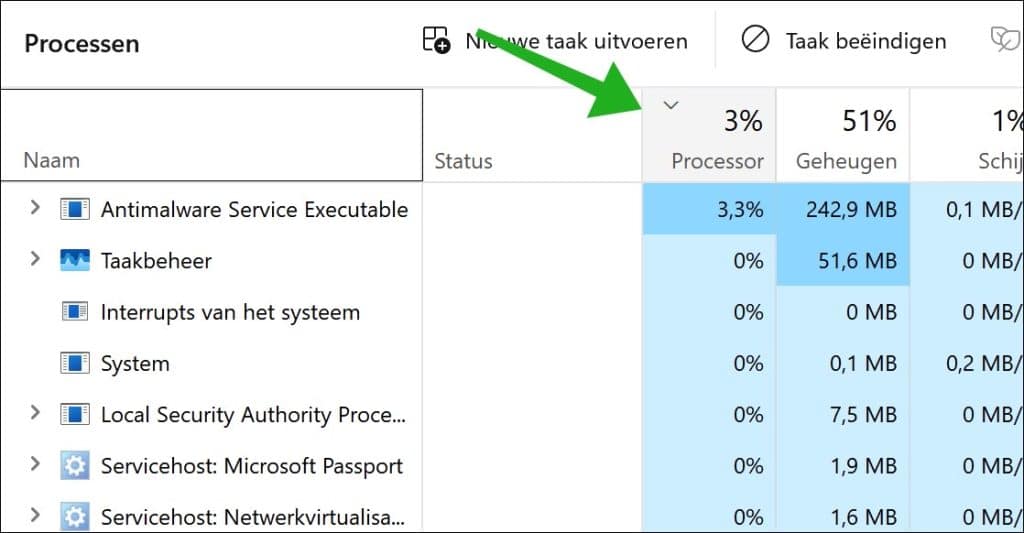Click the sort chevron above Processor column
Screen dimensions: 1024x533
[672, 105]
